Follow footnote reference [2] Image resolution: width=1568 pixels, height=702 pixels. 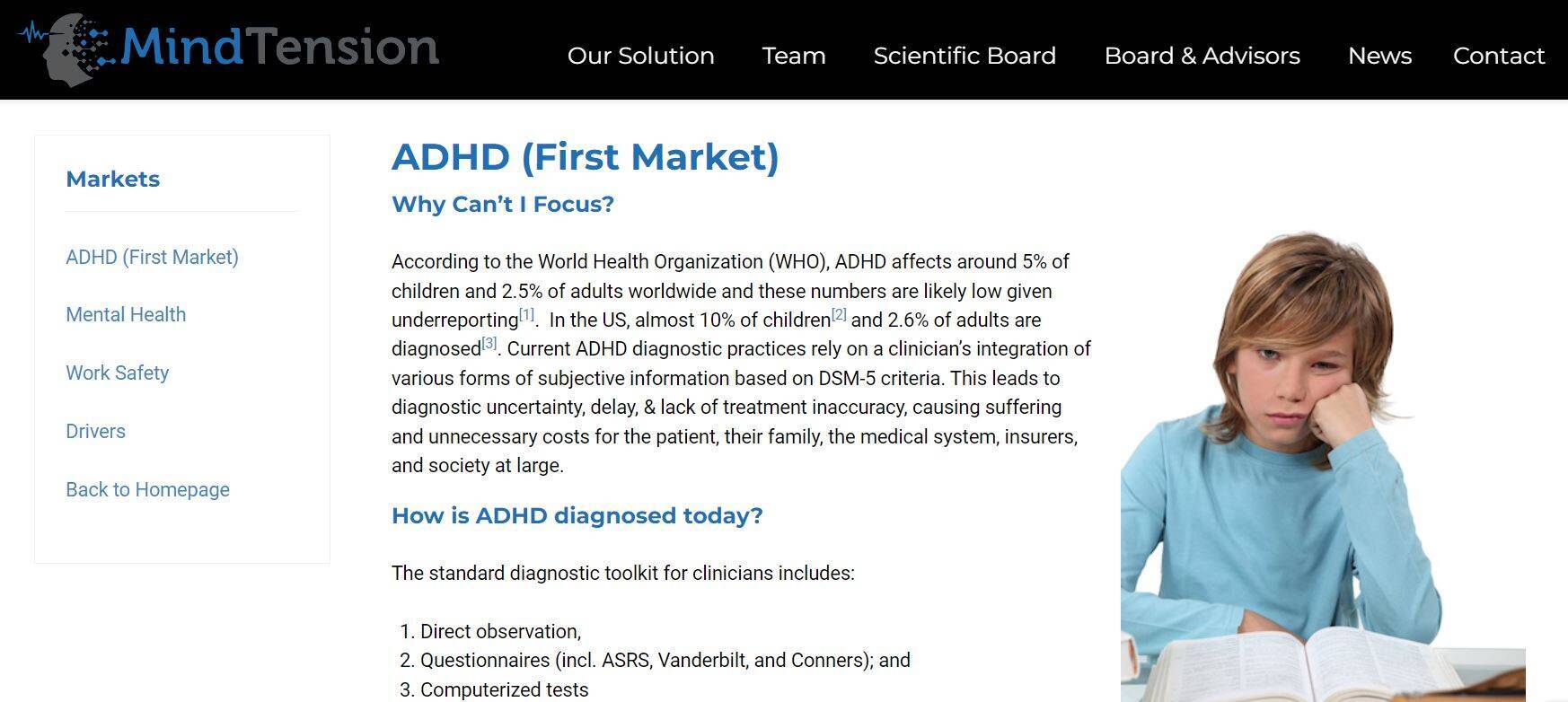click(x=839, y=315)
